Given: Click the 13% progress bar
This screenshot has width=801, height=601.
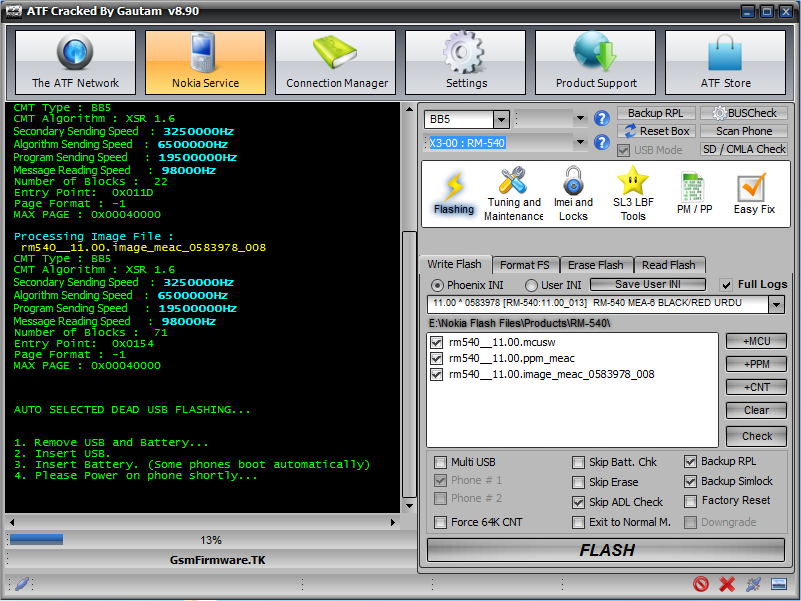Looking at the screenshot, I should pos(210,540).
